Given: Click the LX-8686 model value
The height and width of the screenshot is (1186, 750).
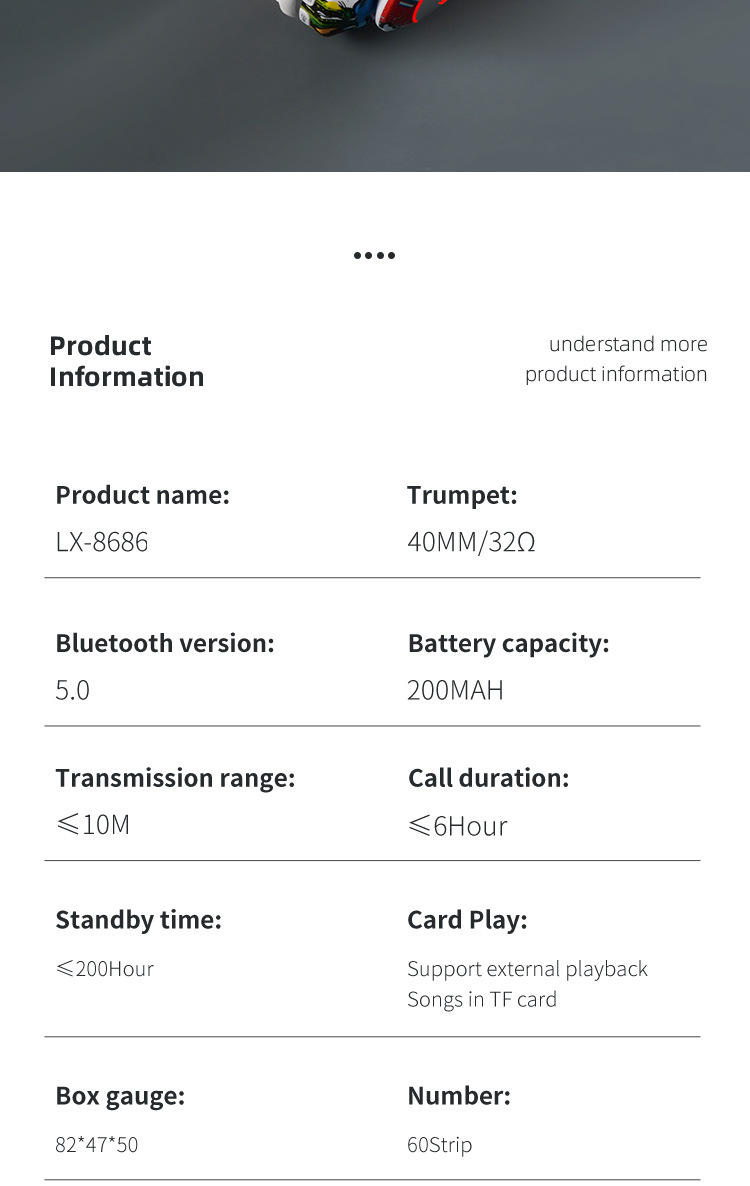Looking at the screenshot, I should [x=102, y=543].
